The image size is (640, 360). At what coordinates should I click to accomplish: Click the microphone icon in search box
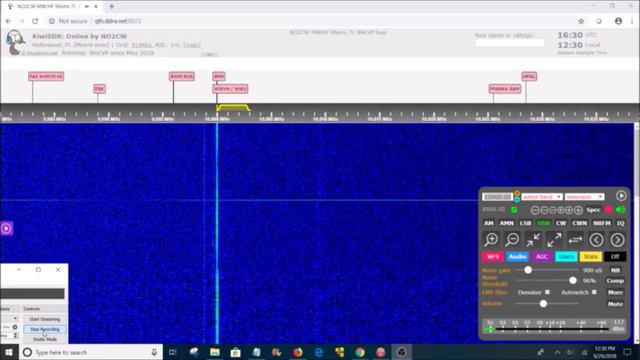tap(154, 352)
